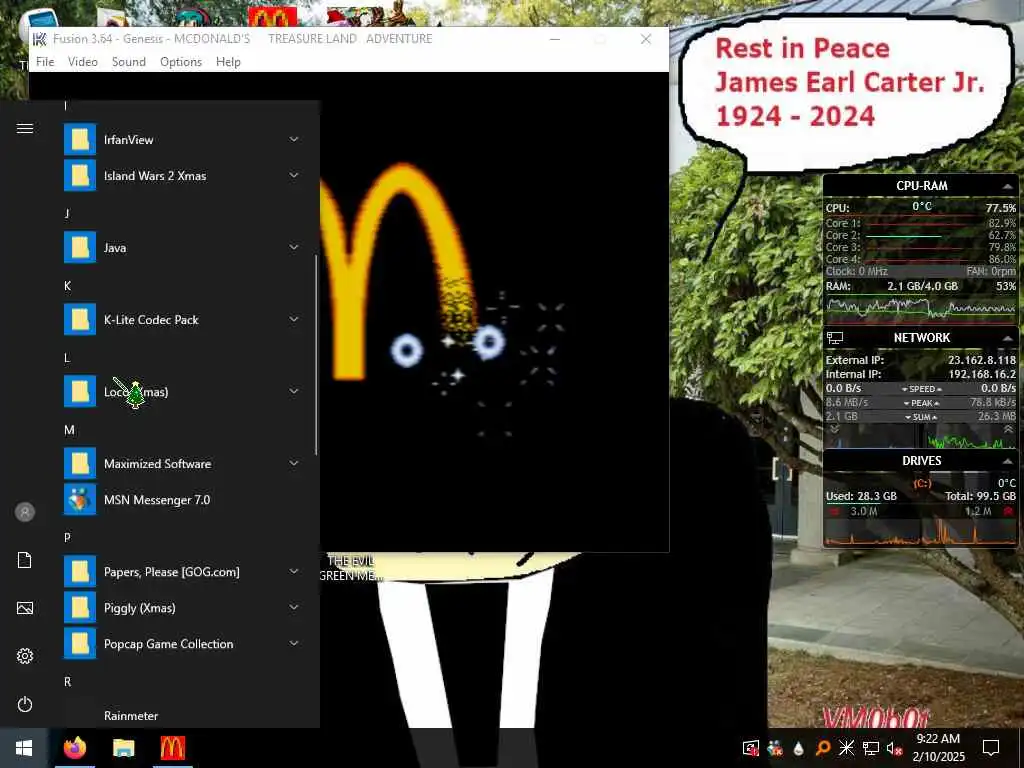Viewport: 1024px width, 768px height.
Task: Click the letter J section header
Action: (x=67, y=214)
